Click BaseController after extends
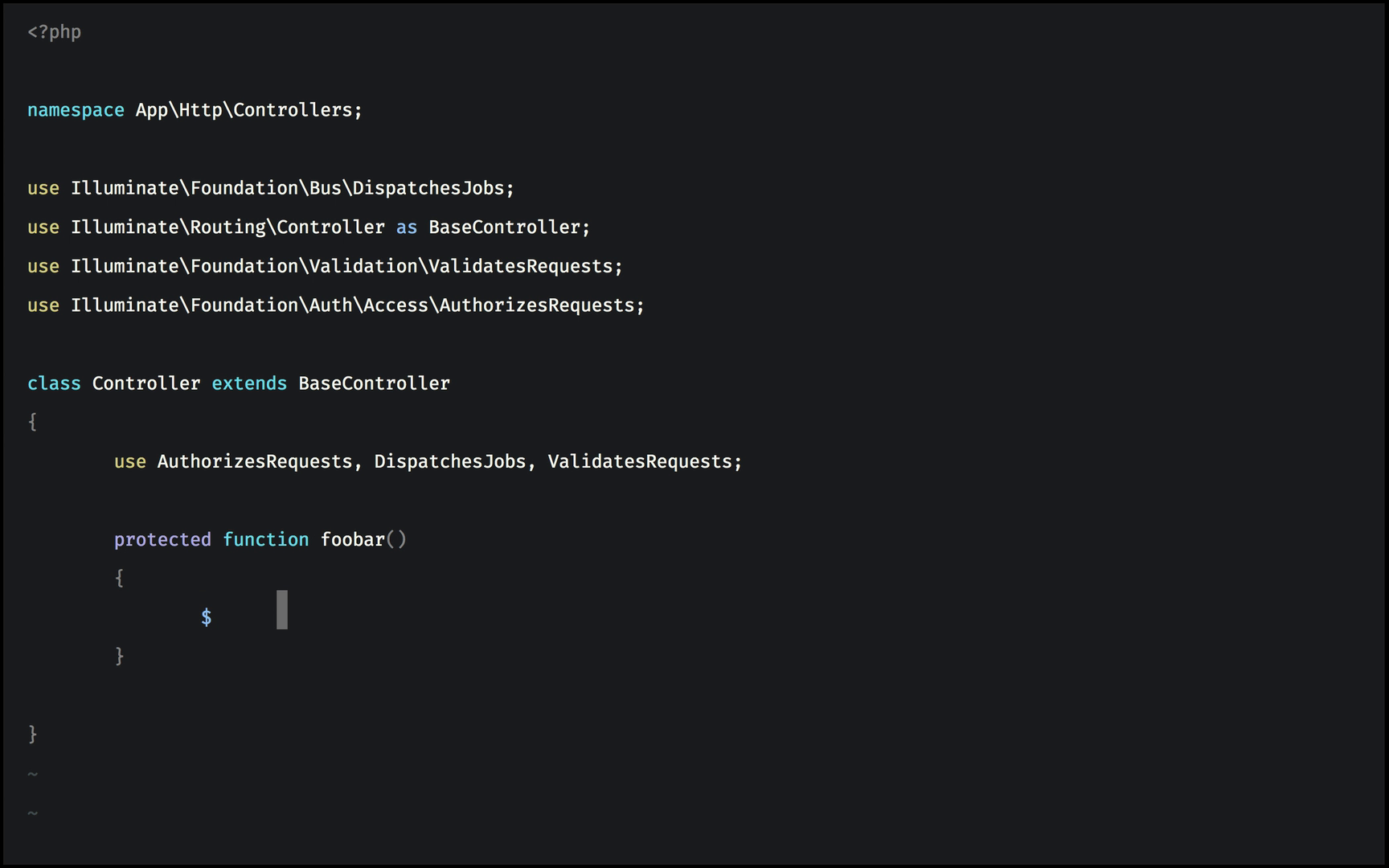Screen dimensions: 1389x868 point(374,383)
